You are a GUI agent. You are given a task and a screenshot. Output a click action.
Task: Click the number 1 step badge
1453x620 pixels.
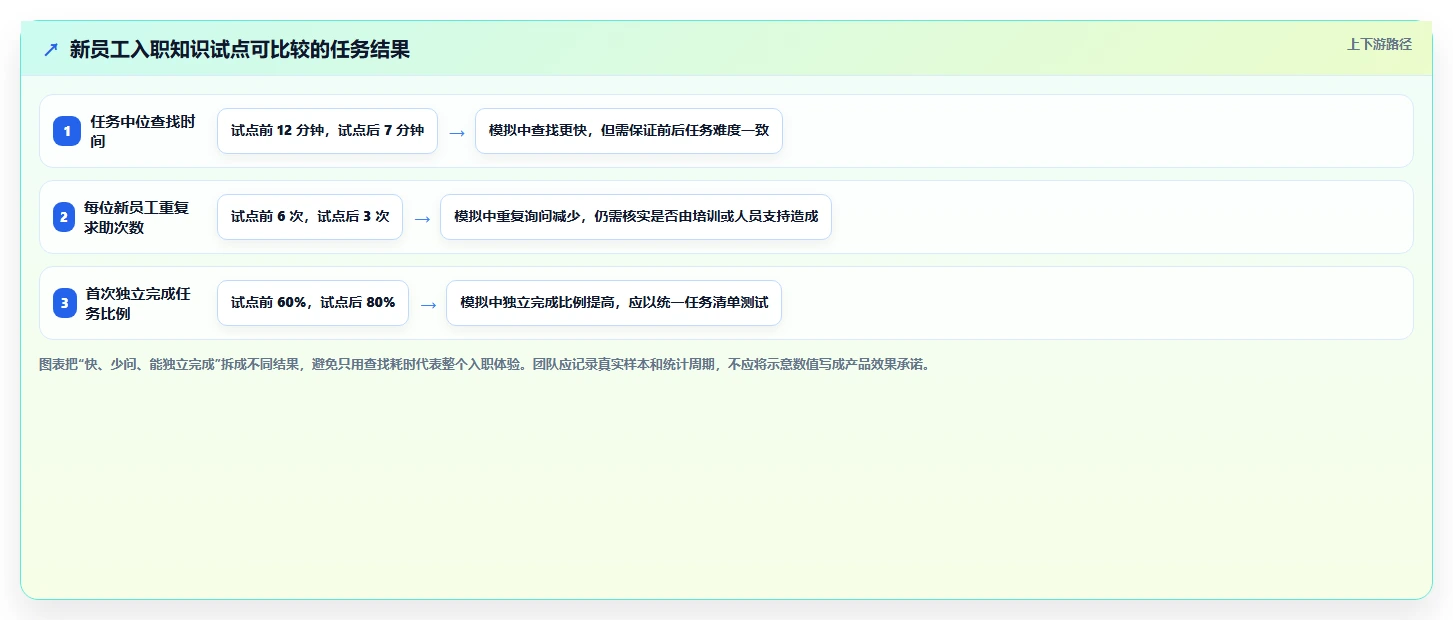point(67,131)
